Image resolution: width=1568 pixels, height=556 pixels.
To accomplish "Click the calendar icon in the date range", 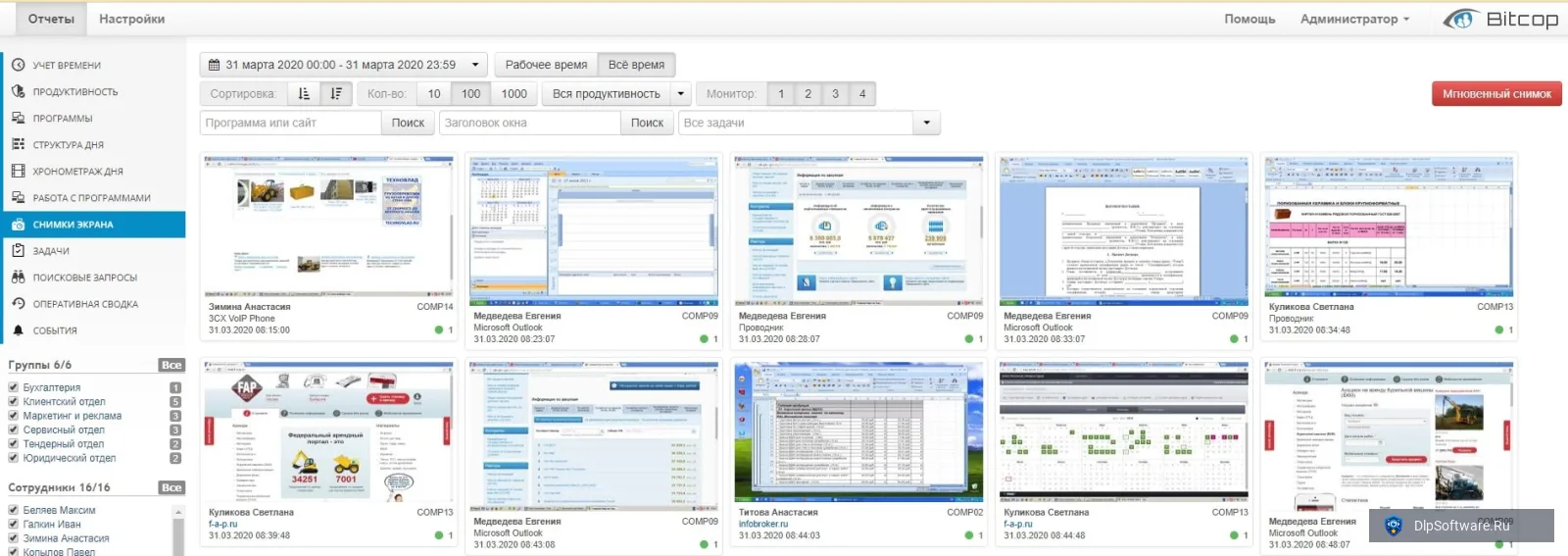I will point(215,65).
